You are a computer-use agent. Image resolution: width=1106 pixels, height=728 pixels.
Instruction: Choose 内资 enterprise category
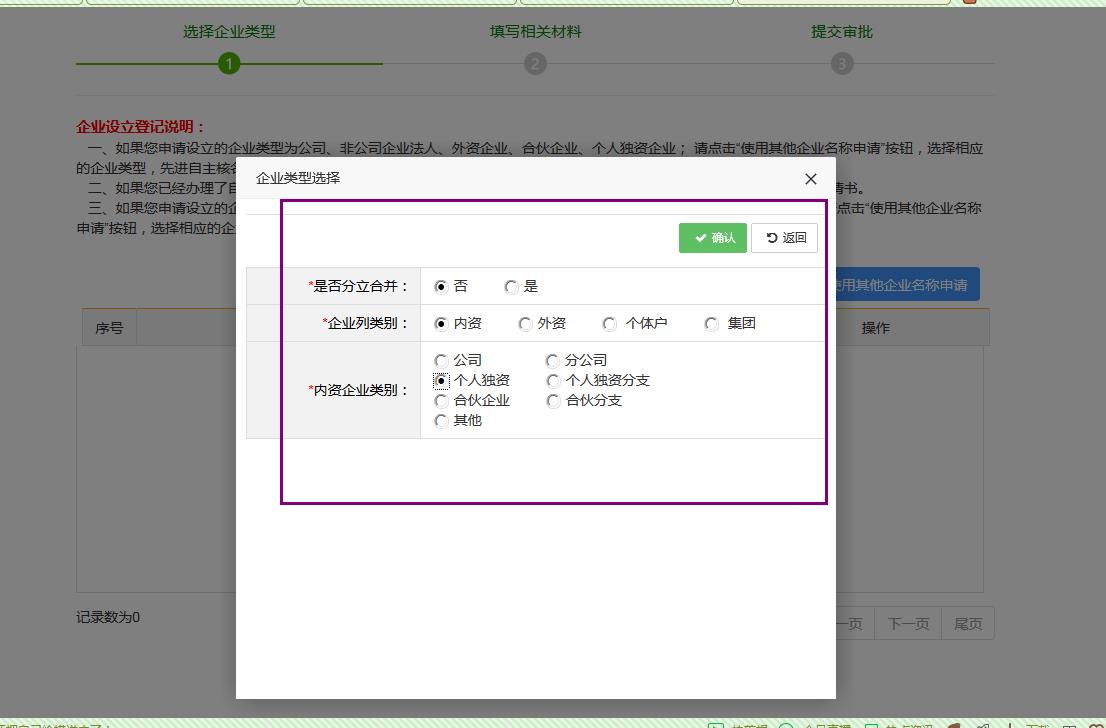(441, 324)
